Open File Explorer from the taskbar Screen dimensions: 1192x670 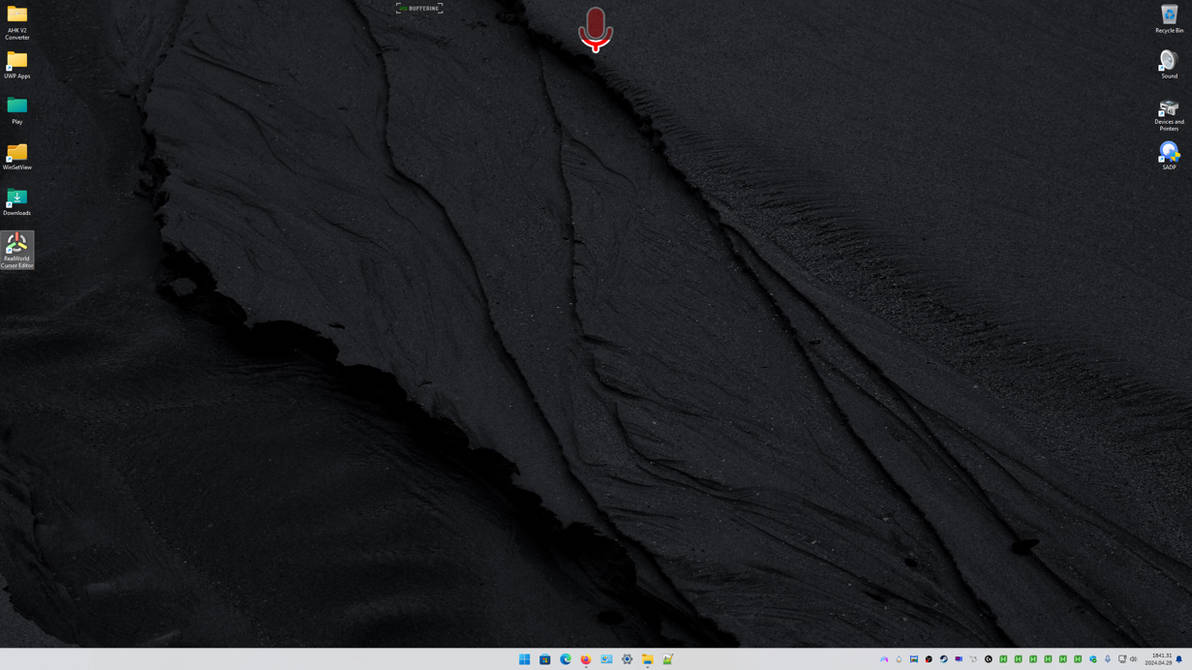click(647, 659)
